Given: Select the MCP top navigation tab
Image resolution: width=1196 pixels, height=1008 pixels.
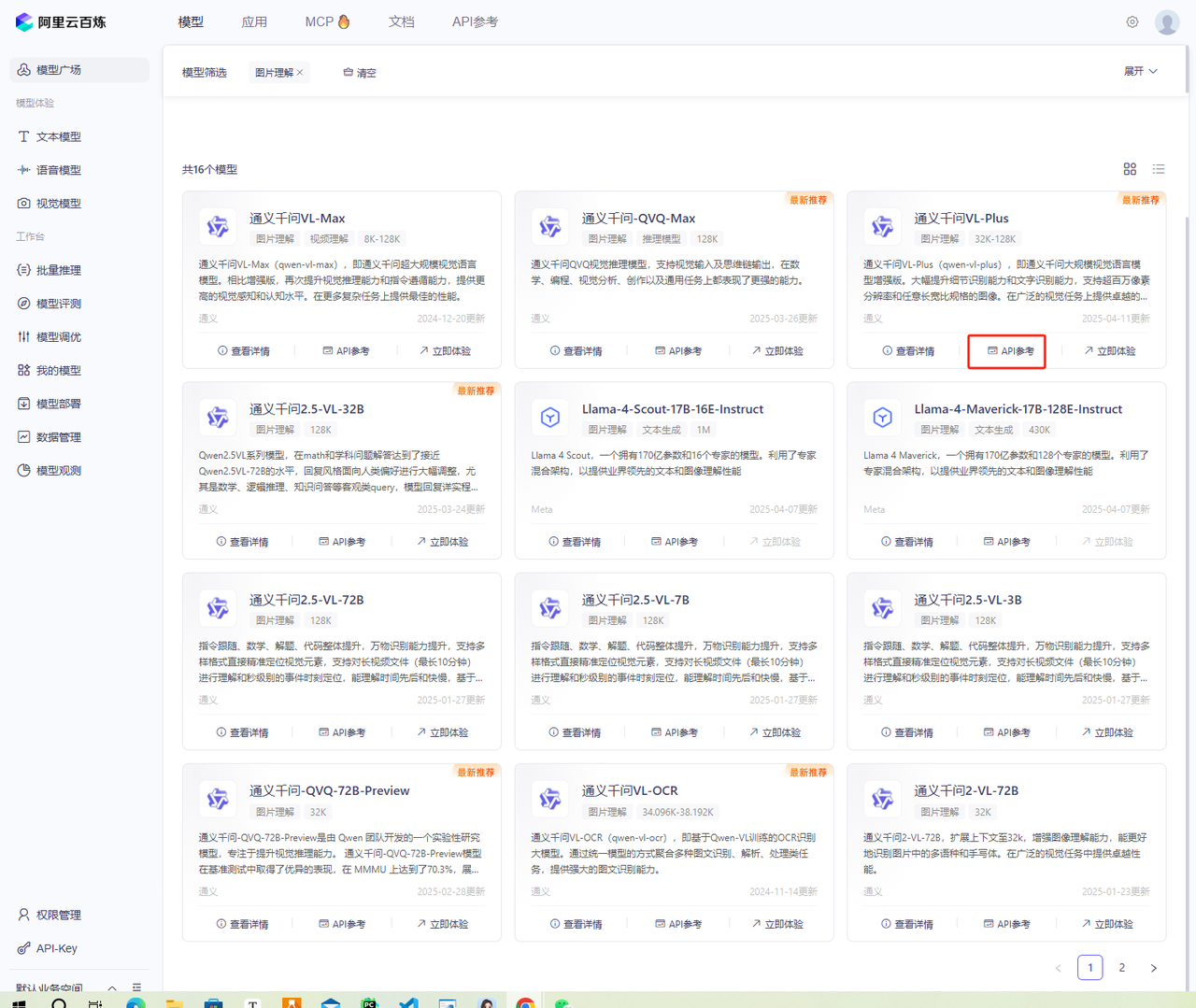Looking at the screenshot, I should pyautogui.click(x=327, y=21).
